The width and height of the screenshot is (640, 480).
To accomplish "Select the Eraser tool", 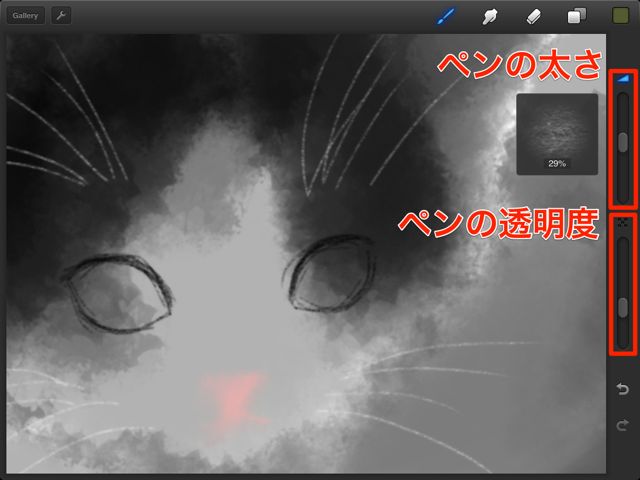I will pos(533,17).
